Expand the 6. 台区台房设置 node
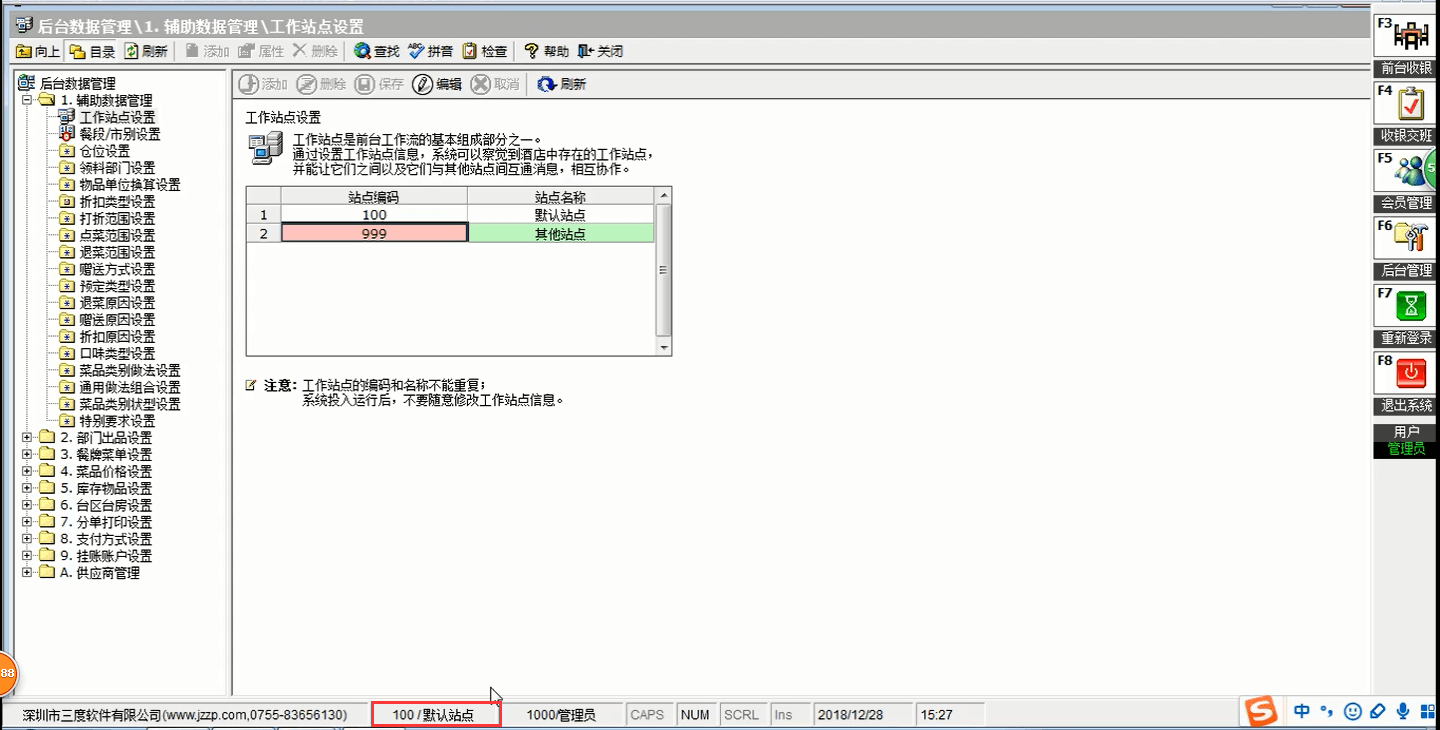1440x730 pixels. click(27, 506)
